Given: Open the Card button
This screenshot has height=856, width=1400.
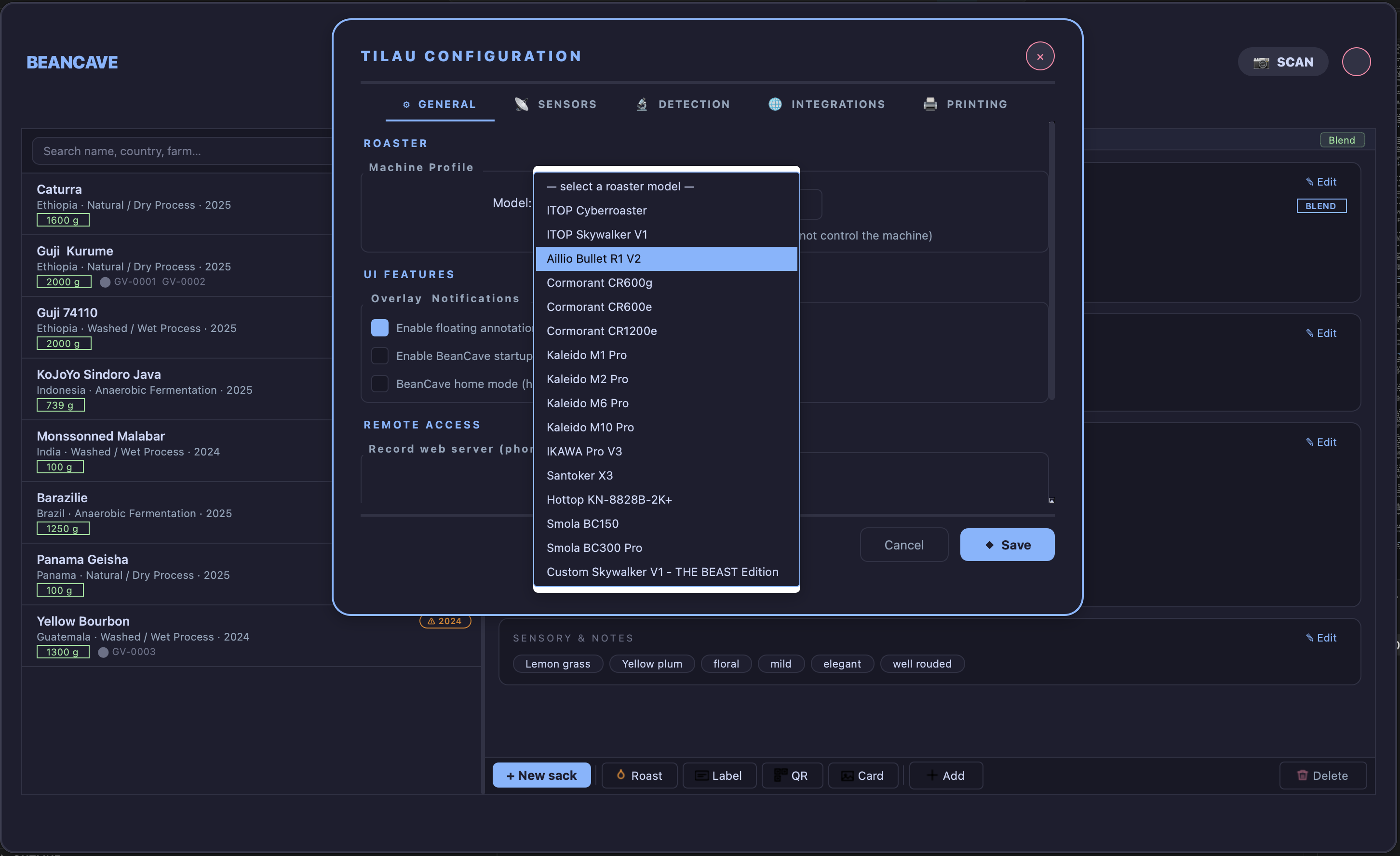Looking at the screenshot, I should click(x=862, y=776).
